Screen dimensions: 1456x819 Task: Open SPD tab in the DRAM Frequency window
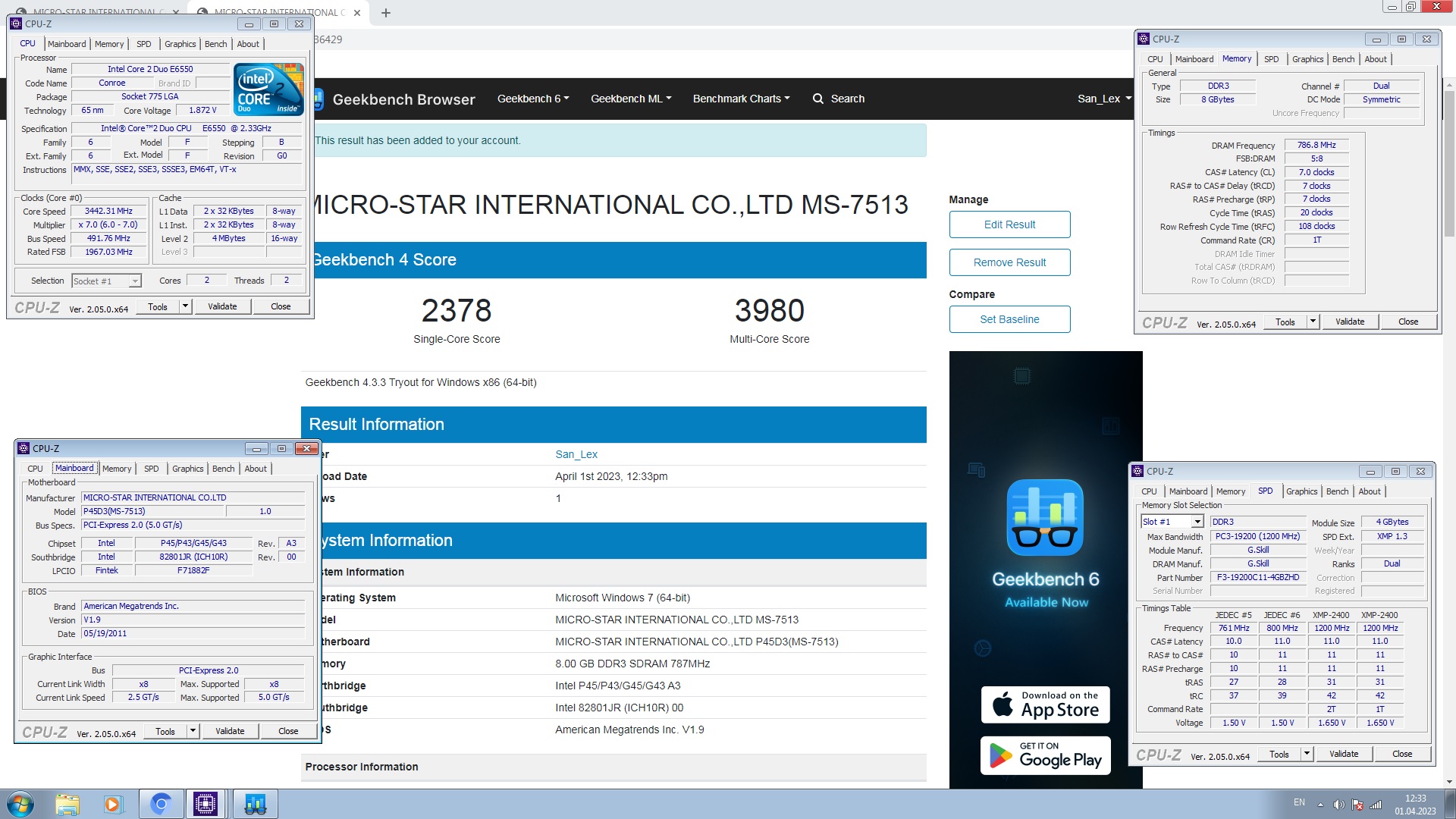(1271, 59)
